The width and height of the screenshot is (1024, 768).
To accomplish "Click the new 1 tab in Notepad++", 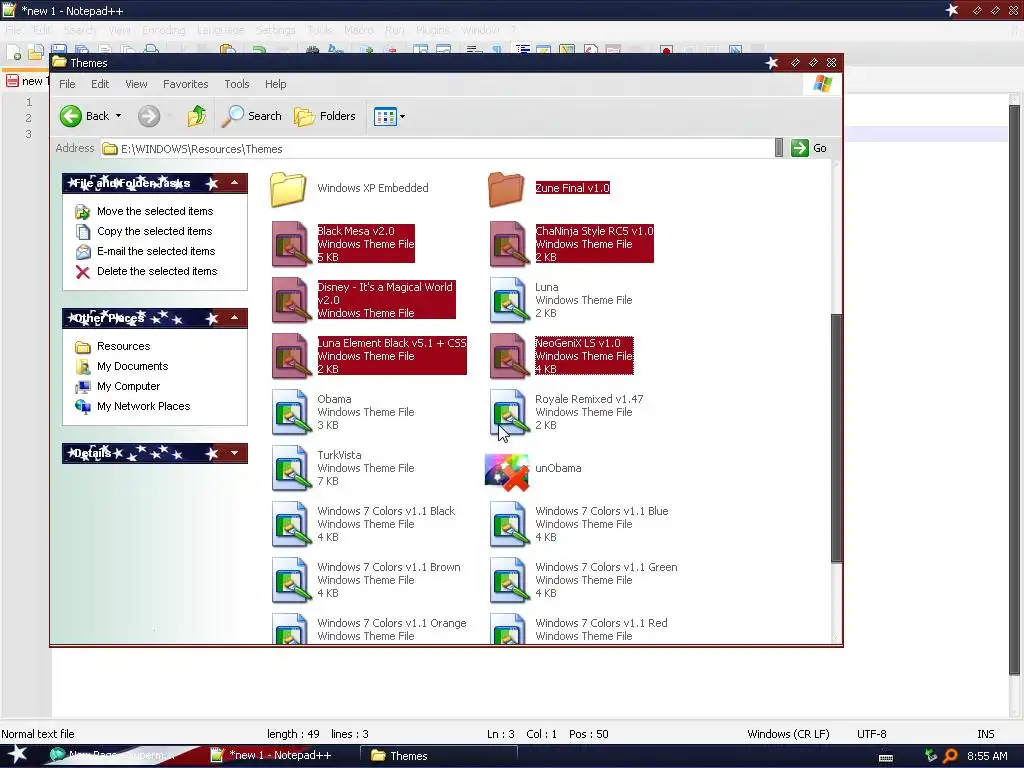I will pos(27,81).
